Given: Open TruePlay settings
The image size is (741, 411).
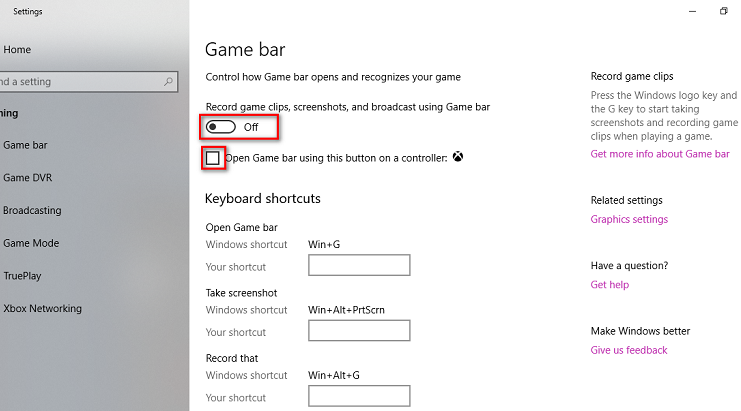Looking at the screenshot, I should pyautogui.click(x=22, y=276).
